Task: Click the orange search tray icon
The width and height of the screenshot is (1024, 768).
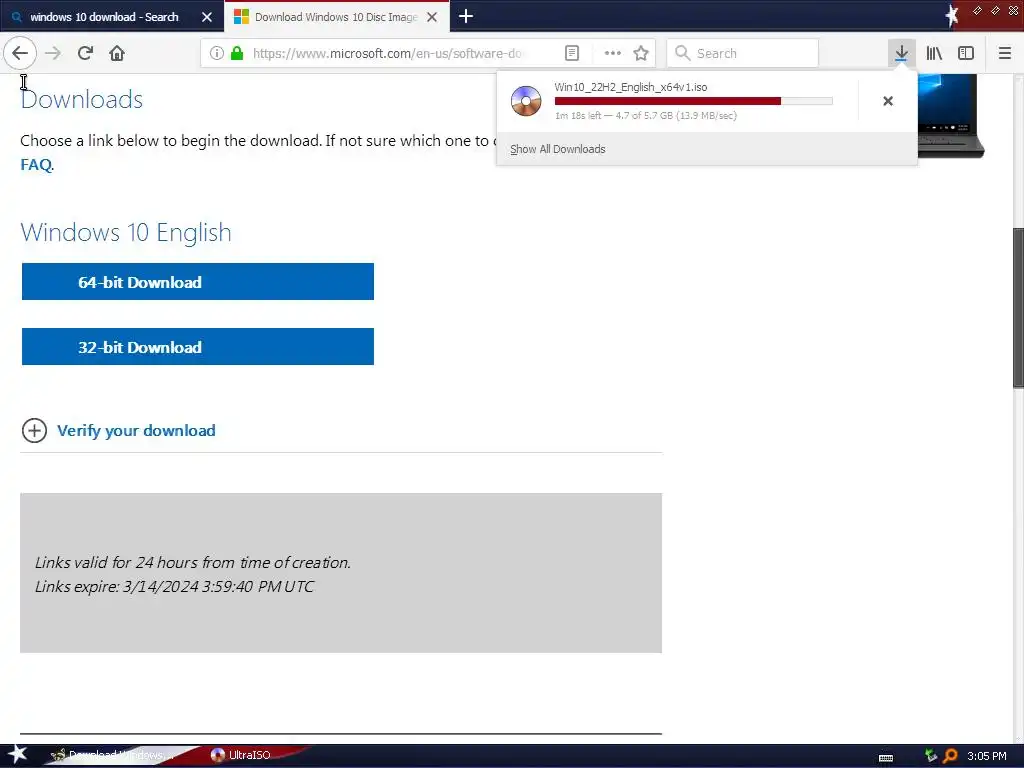Action: tap(950, 756)
